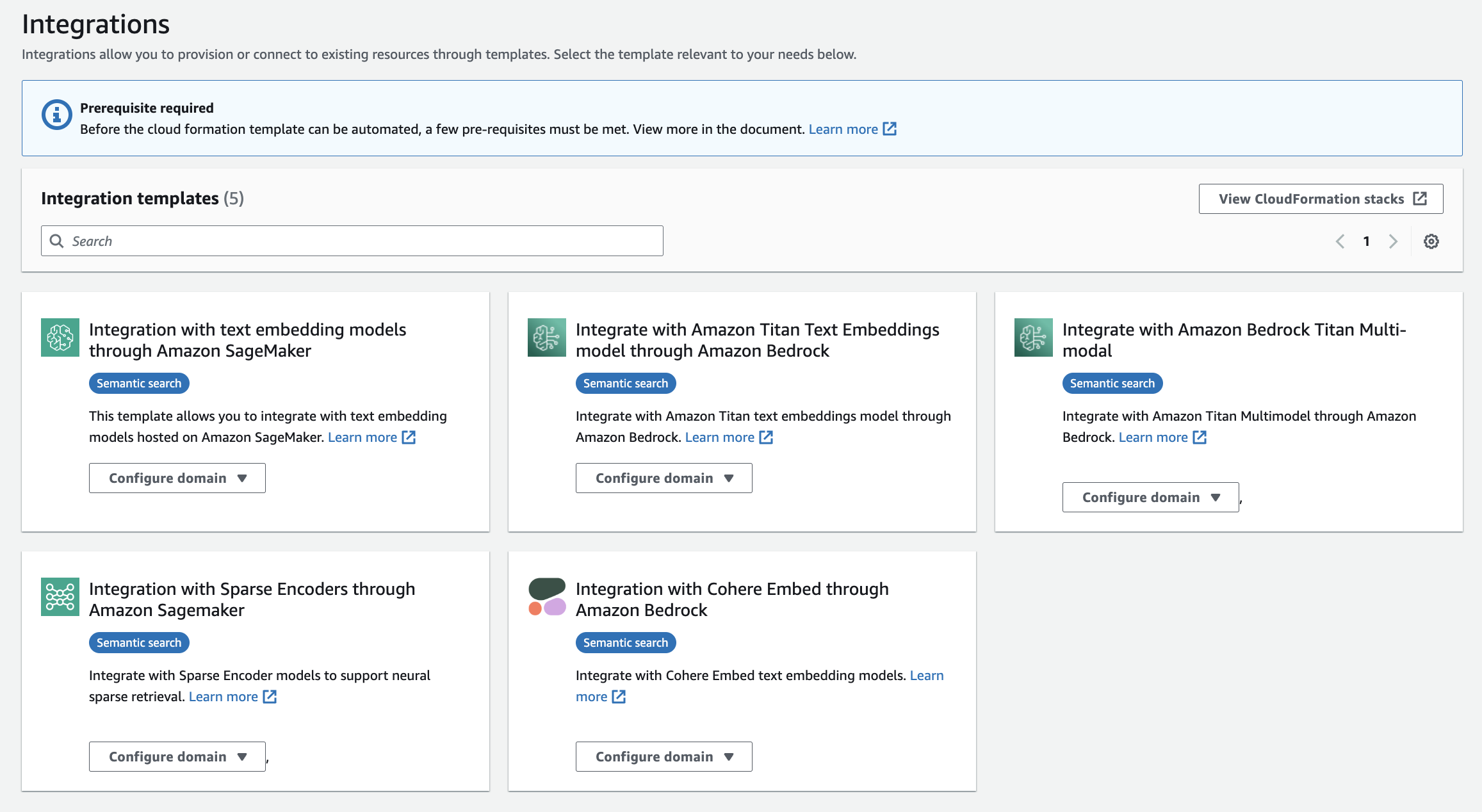Image resolution: width=1482 pixels, height=812 pixels.
Task: Click Semantic search badge on Sparse Encoders card
Action: point(139,643)
